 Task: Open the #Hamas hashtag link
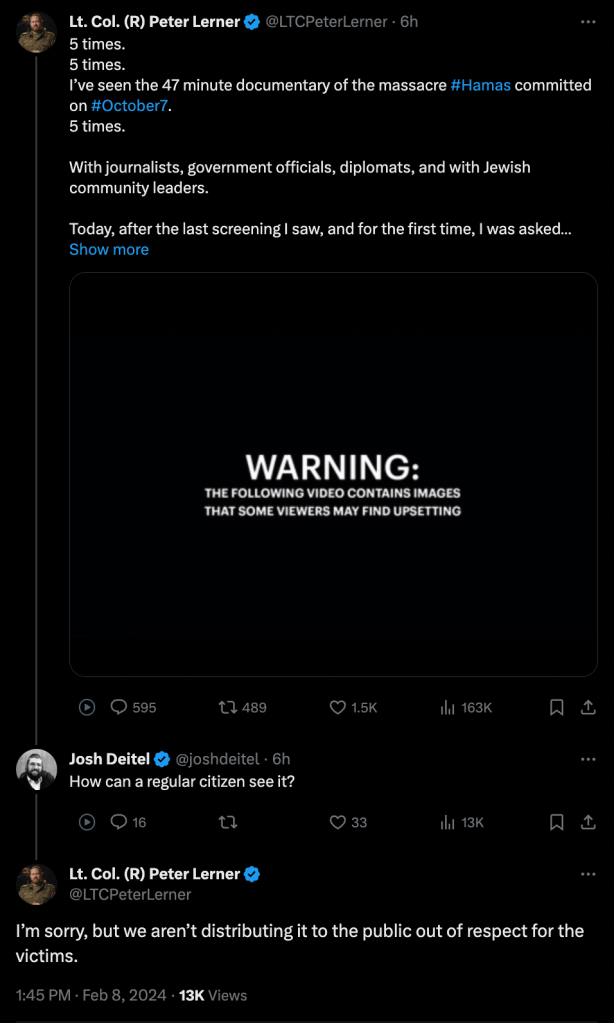coord(480,85)
